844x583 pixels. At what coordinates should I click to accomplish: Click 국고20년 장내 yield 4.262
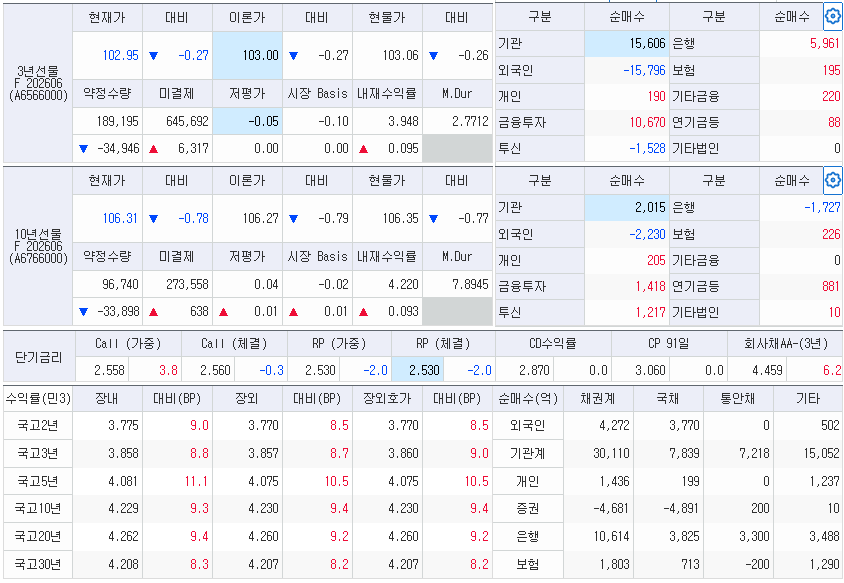pyautogui.click(x=123, y=537)
